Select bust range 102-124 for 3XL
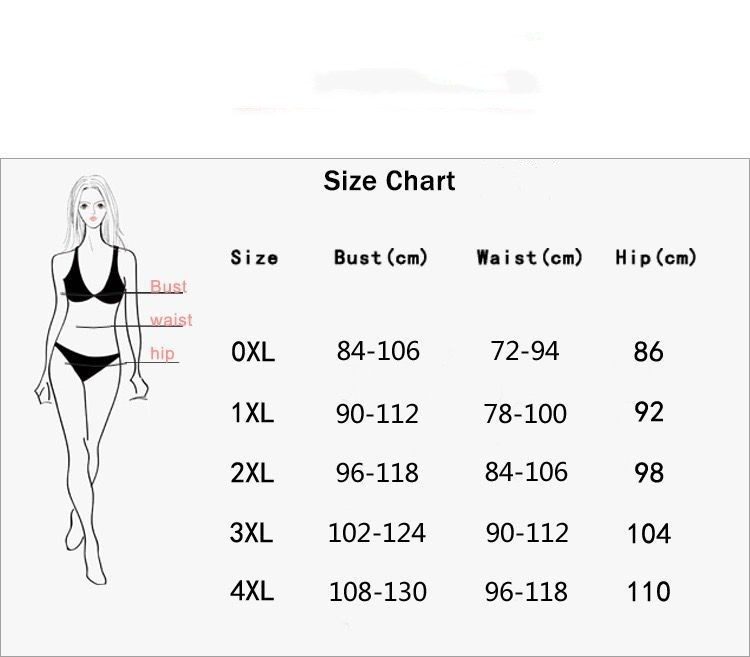Image resolution: width=750 pixels, height=657 pixels. tap(377, 533)
